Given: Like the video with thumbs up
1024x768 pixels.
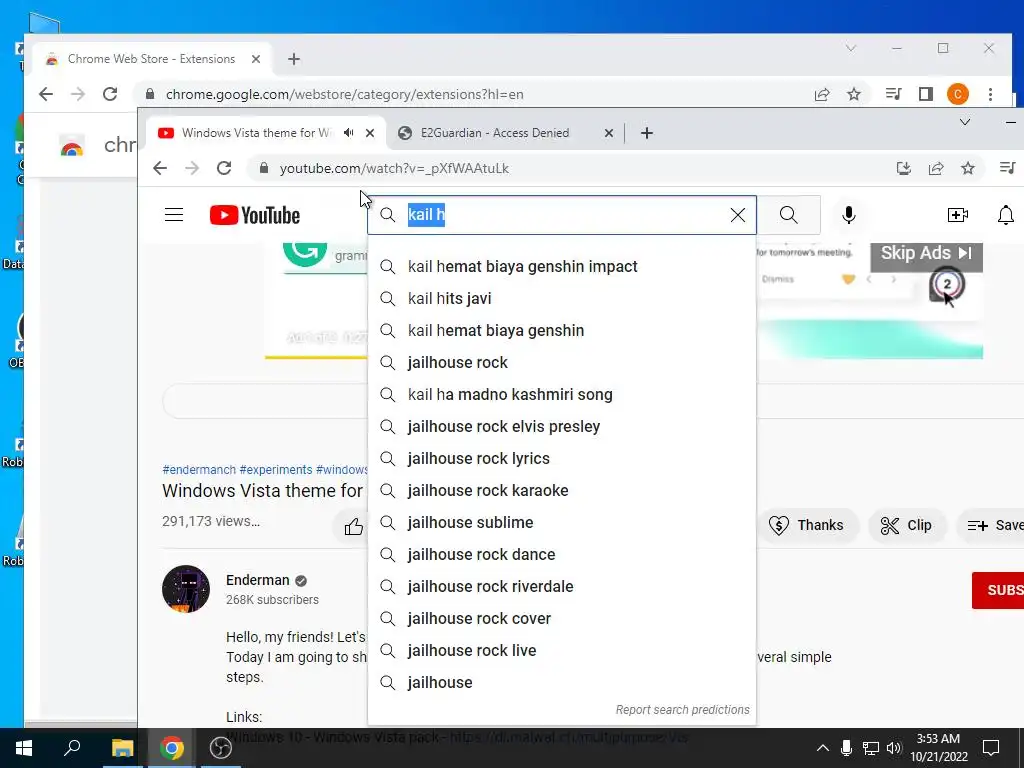Looking at the screenshot, I should coord(353,526).
